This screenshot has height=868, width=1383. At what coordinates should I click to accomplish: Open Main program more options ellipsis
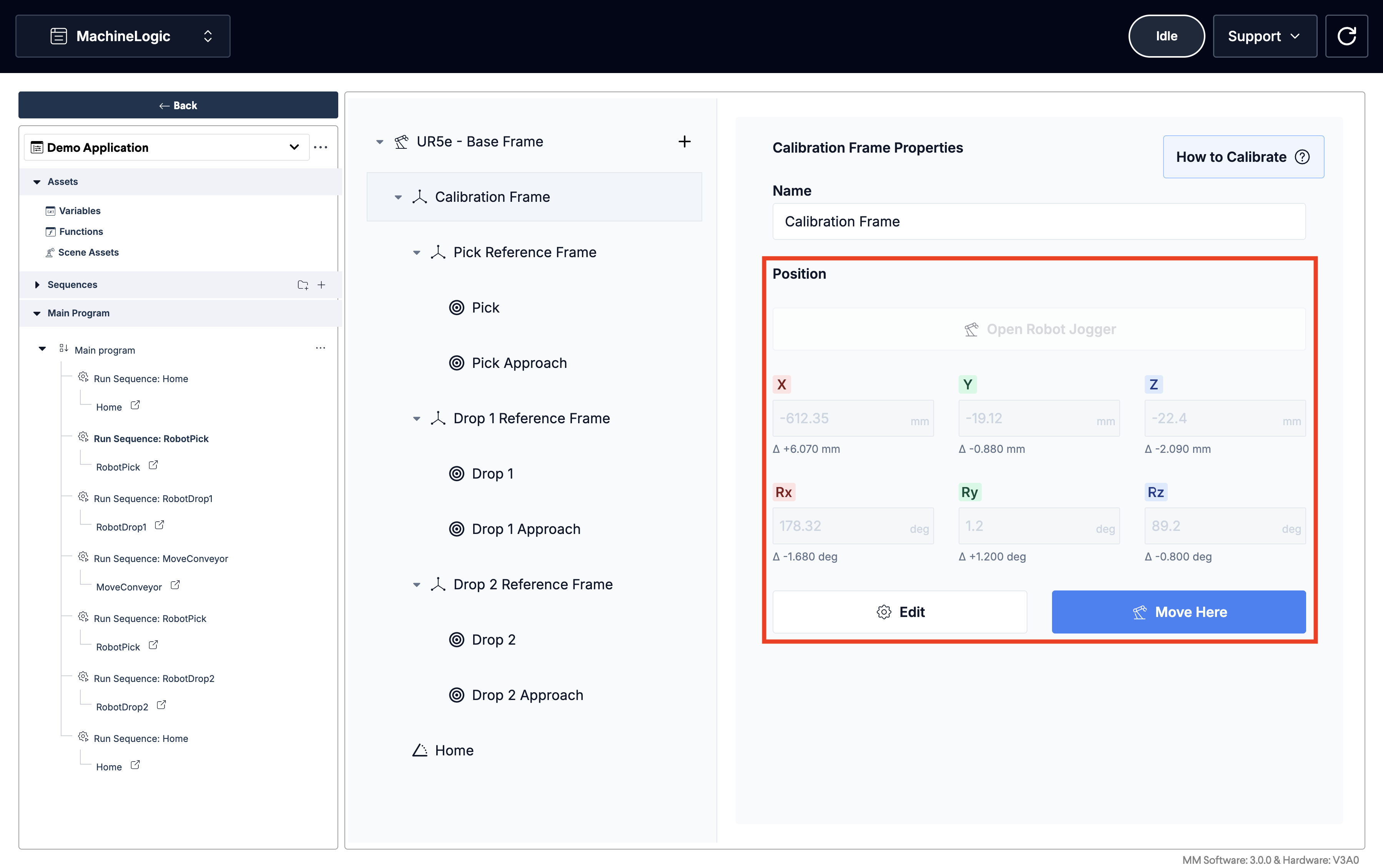(320, 348)
